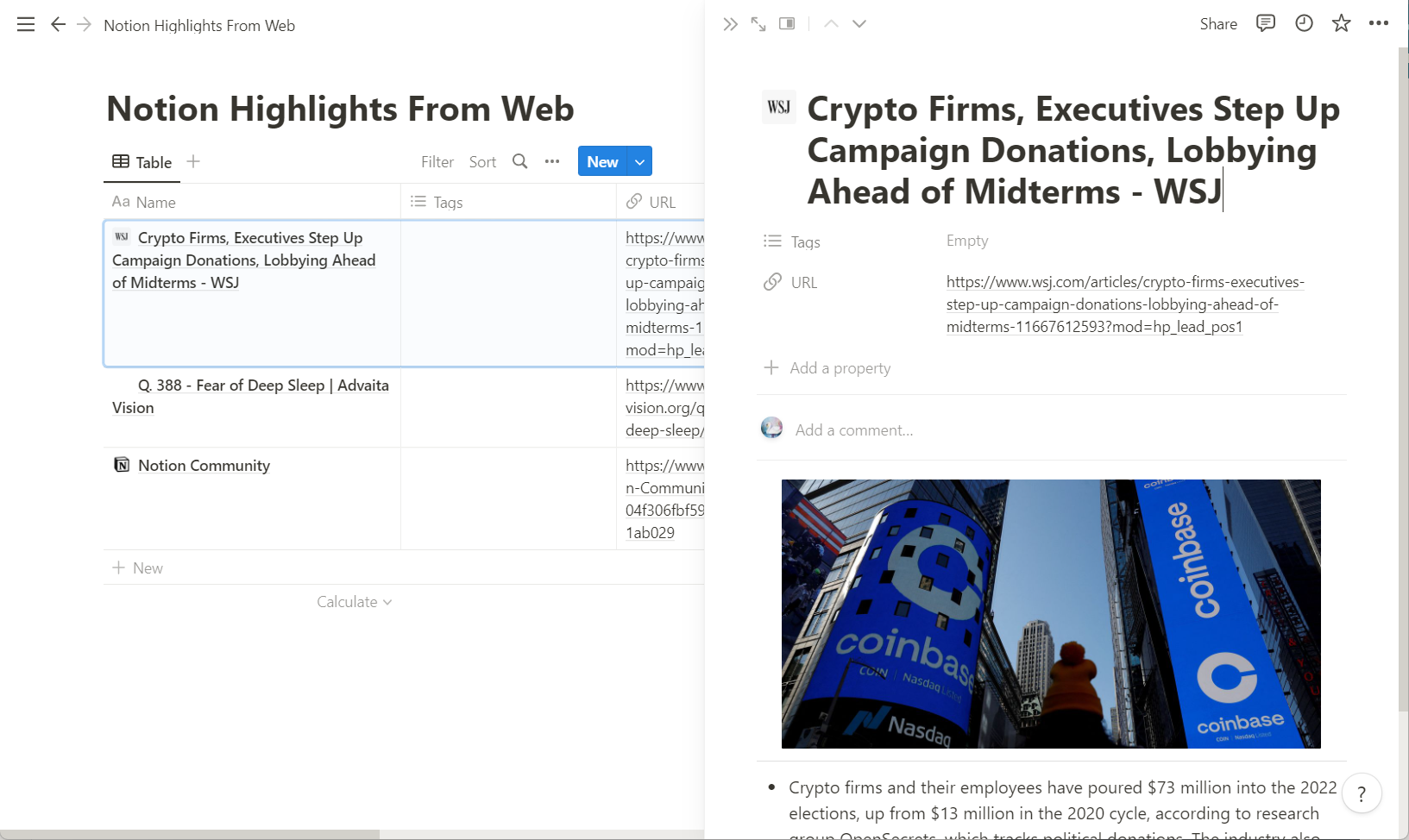This screenshot has width=1409, height=840.
Task: Go to next page with down chevron
Action: [x=859, y=23]
